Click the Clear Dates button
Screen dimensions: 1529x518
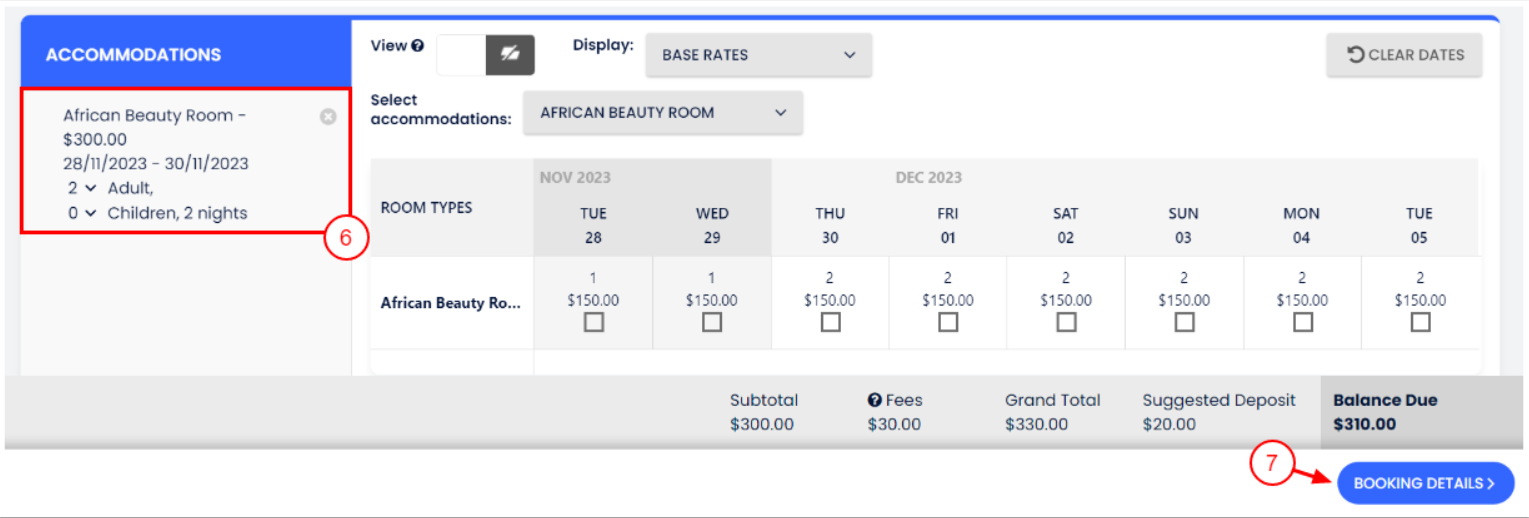(1404, 55)
